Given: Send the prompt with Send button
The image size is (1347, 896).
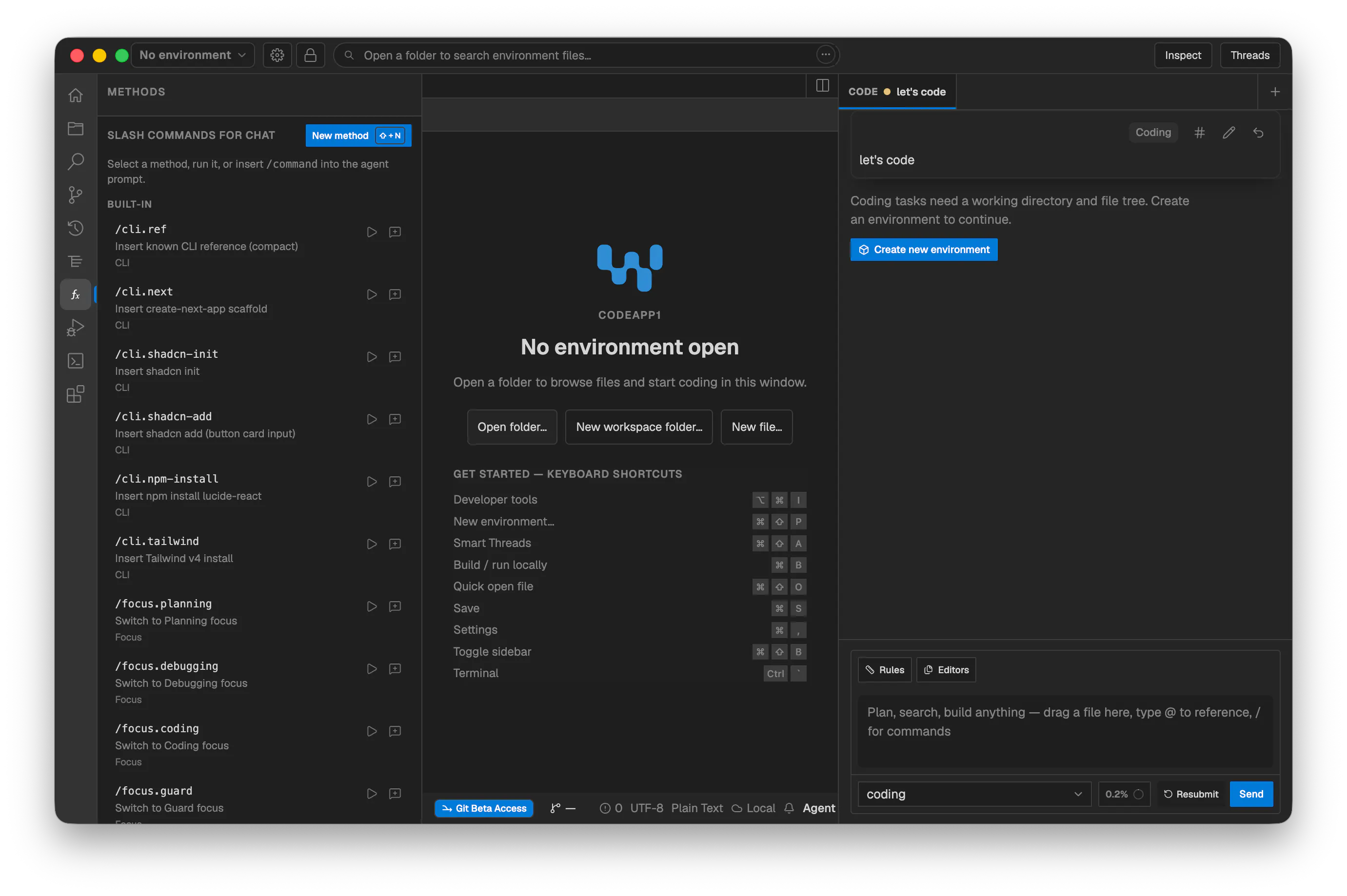Looking at the screenshot, I should coord(1250,794).
